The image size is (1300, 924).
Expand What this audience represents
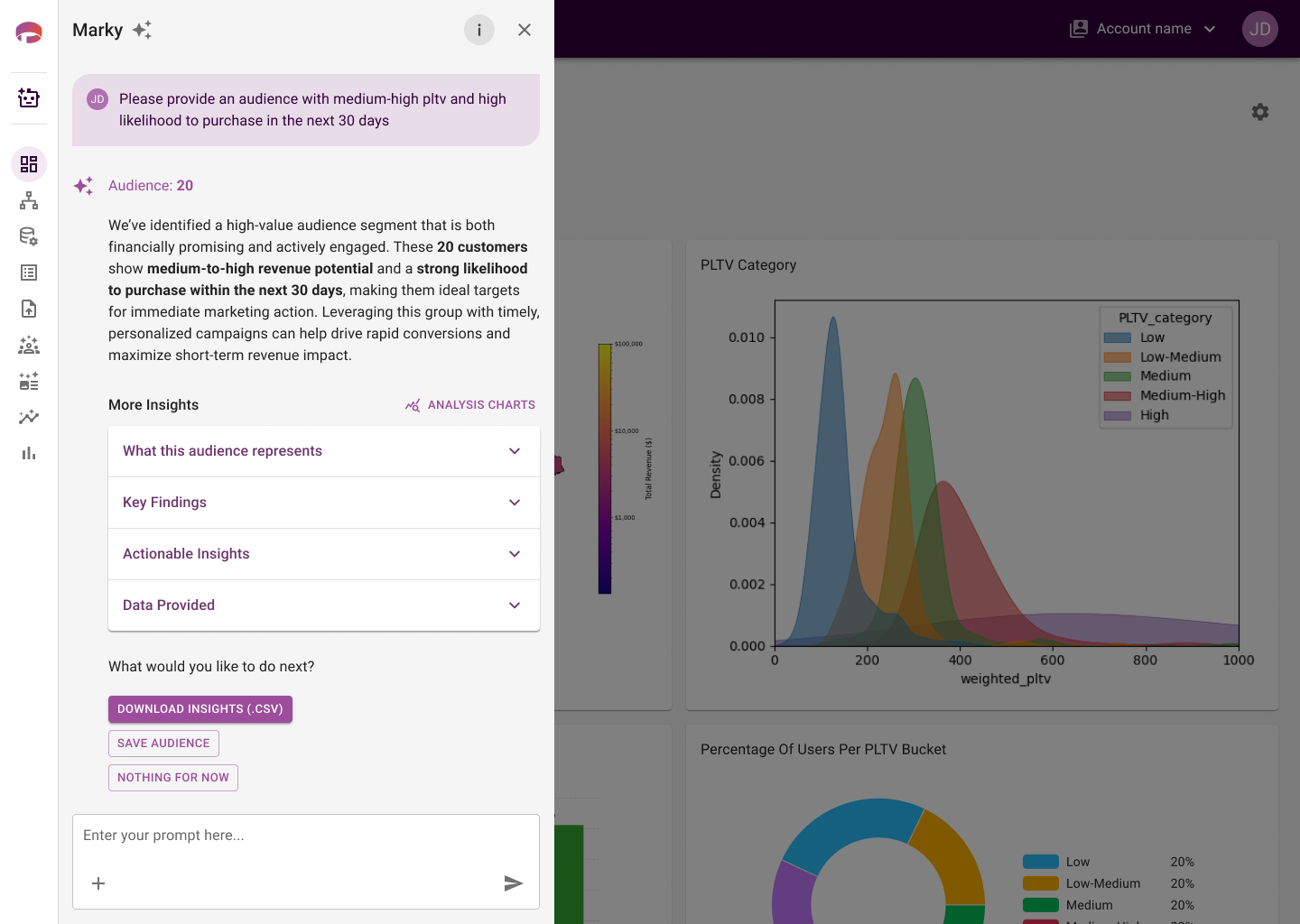(x=324, y=451)
